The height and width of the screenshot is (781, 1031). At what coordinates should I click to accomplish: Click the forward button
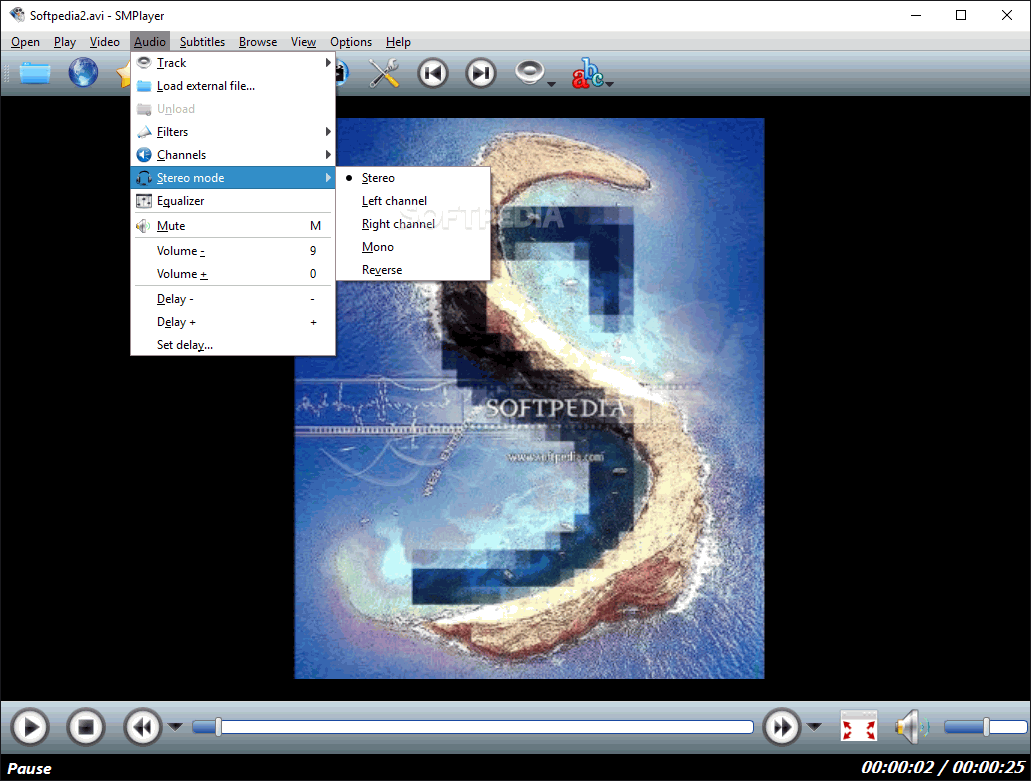(782, 727)
